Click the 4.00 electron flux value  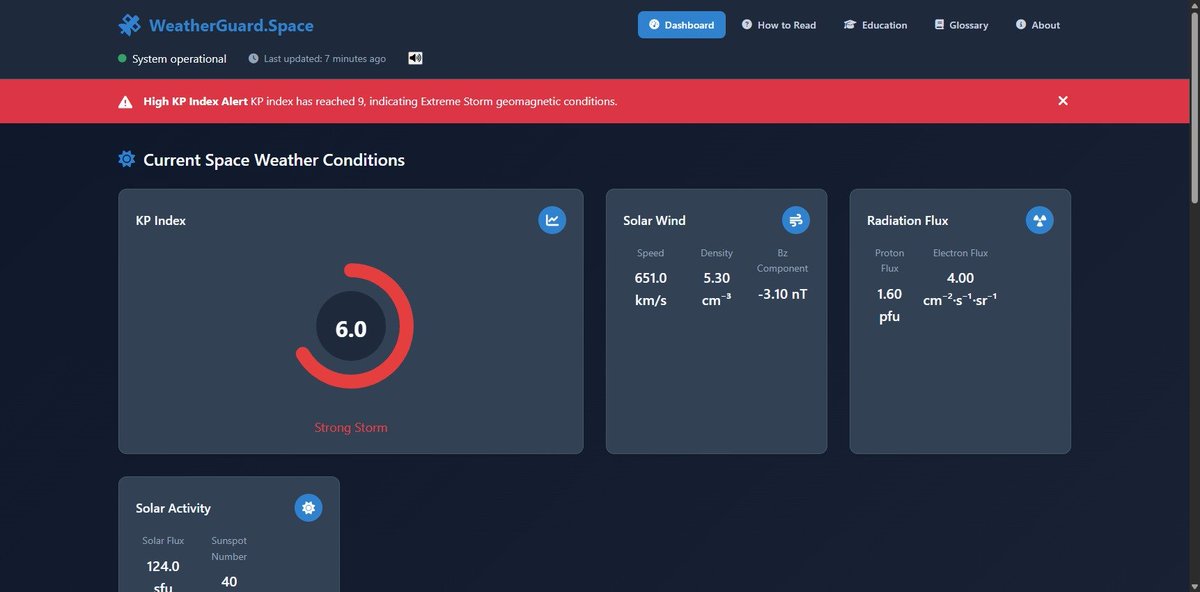point(960,289)
